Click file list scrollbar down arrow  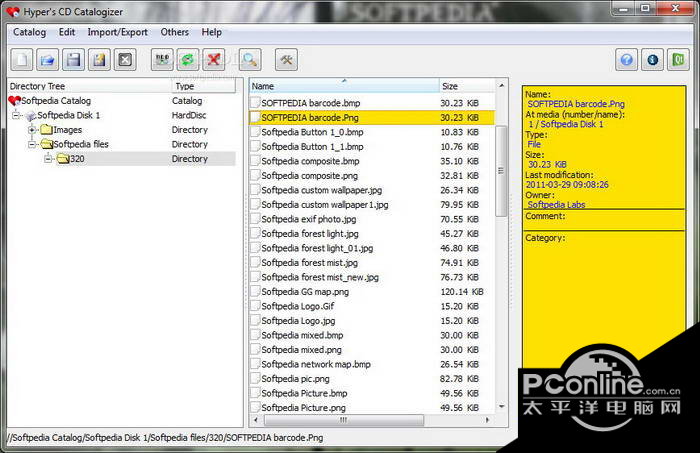point(501,407)
